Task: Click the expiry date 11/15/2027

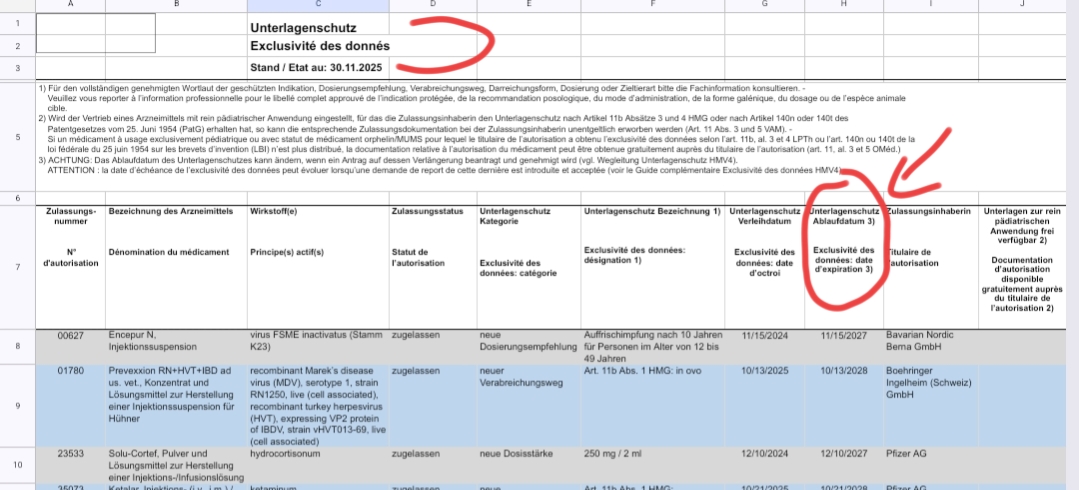Action: tap(844, 347)
